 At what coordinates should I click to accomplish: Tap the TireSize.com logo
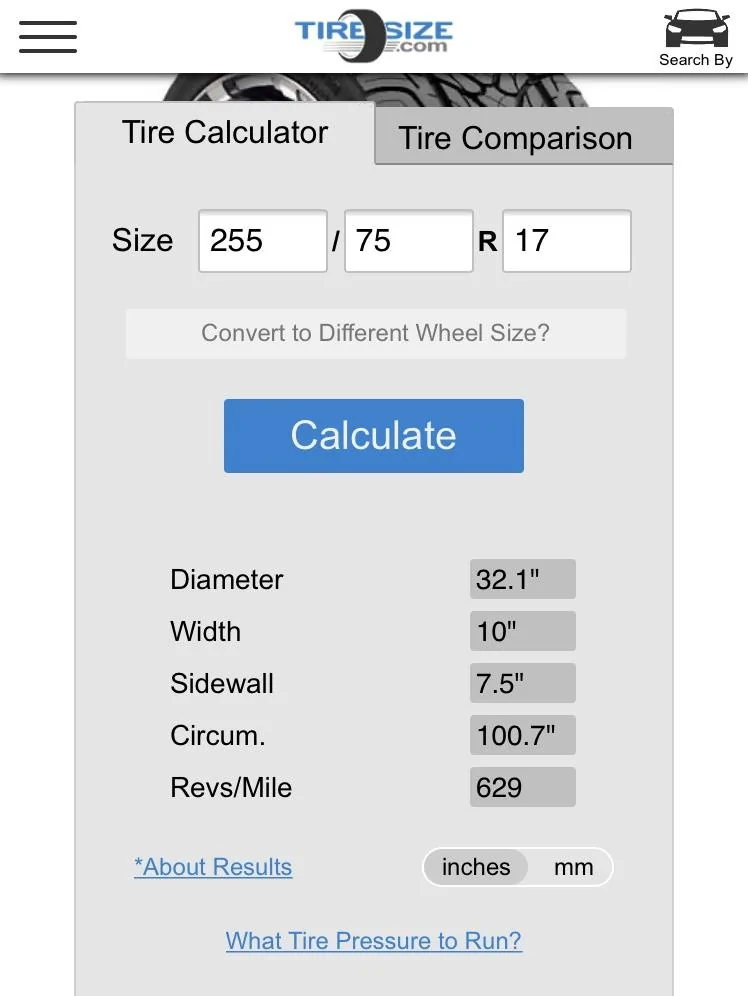point(373,36)
